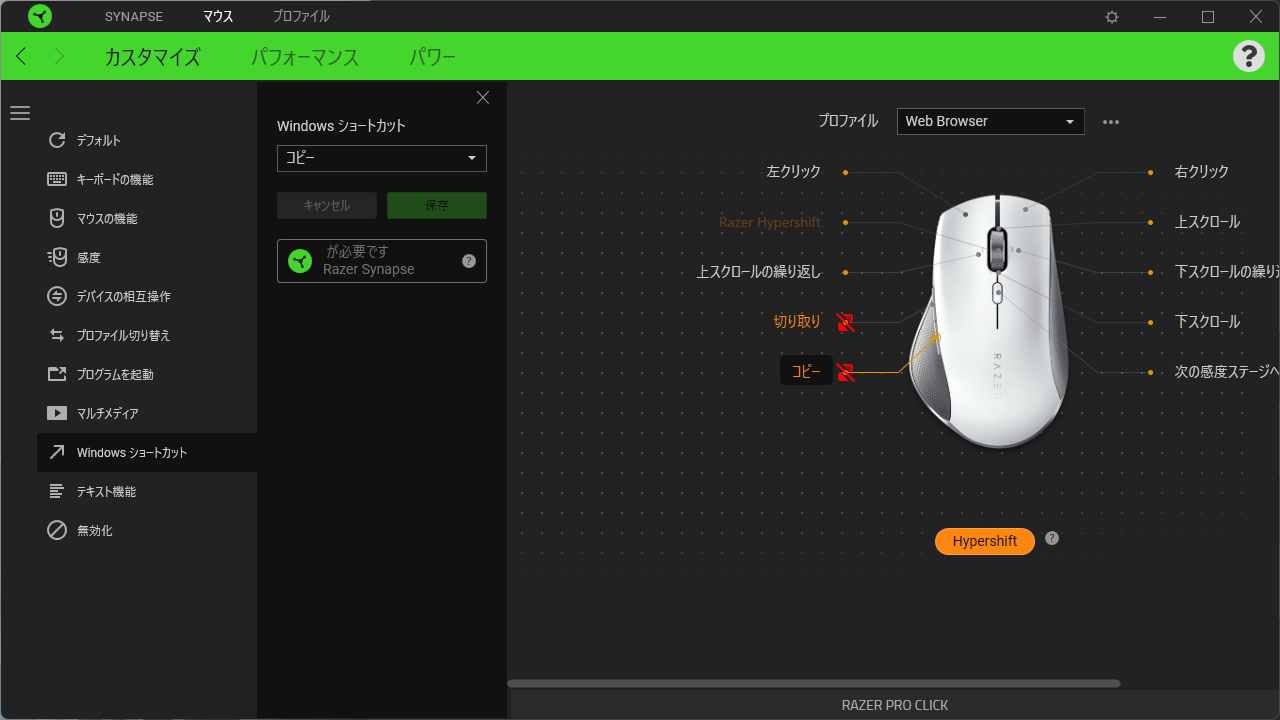
Task: Select the プログラムを起動 icon
Action: [57, 374]
